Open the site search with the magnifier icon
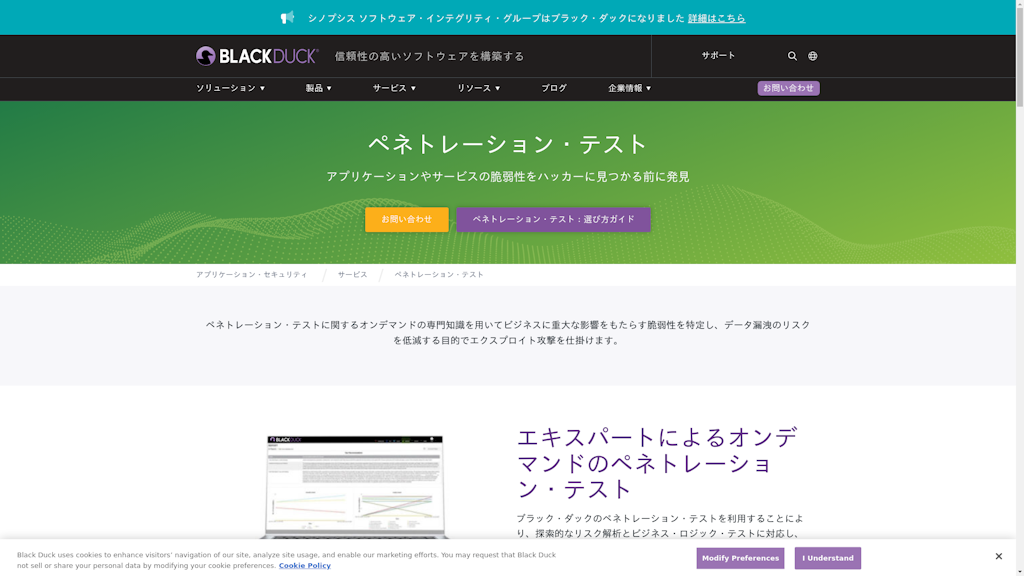The height and width of the screenshot is (576, 1024). (x=792, y=56)
